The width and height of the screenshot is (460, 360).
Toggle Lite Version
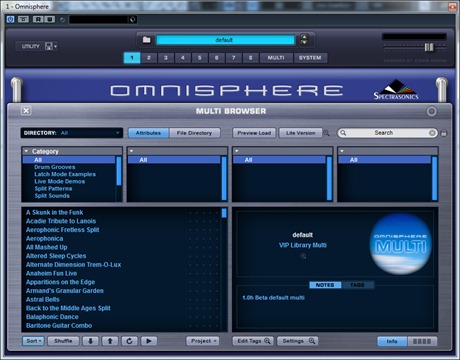[x=300, y=133]
